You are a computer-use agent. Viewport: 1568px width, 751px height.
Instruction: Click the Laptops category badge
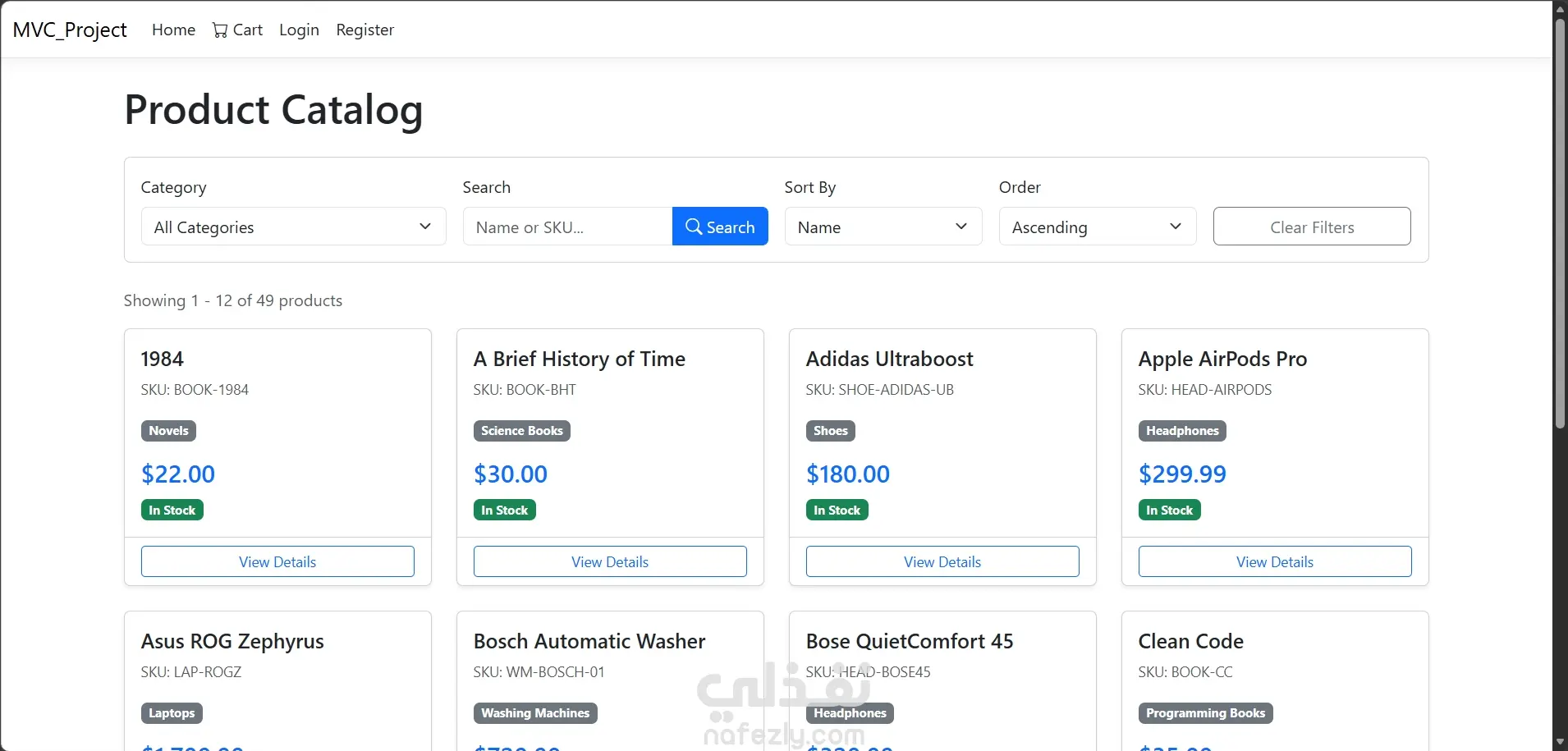point(172,713)
